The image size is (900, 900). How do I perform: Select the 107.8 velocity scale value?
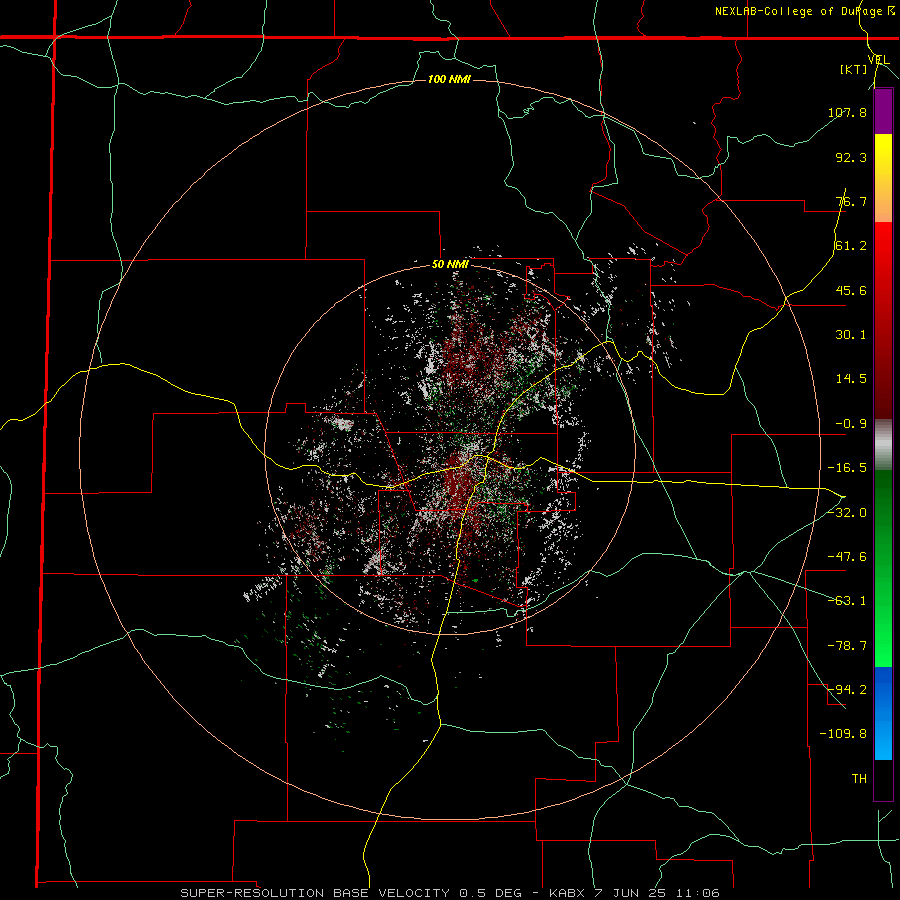pos(847,112)
